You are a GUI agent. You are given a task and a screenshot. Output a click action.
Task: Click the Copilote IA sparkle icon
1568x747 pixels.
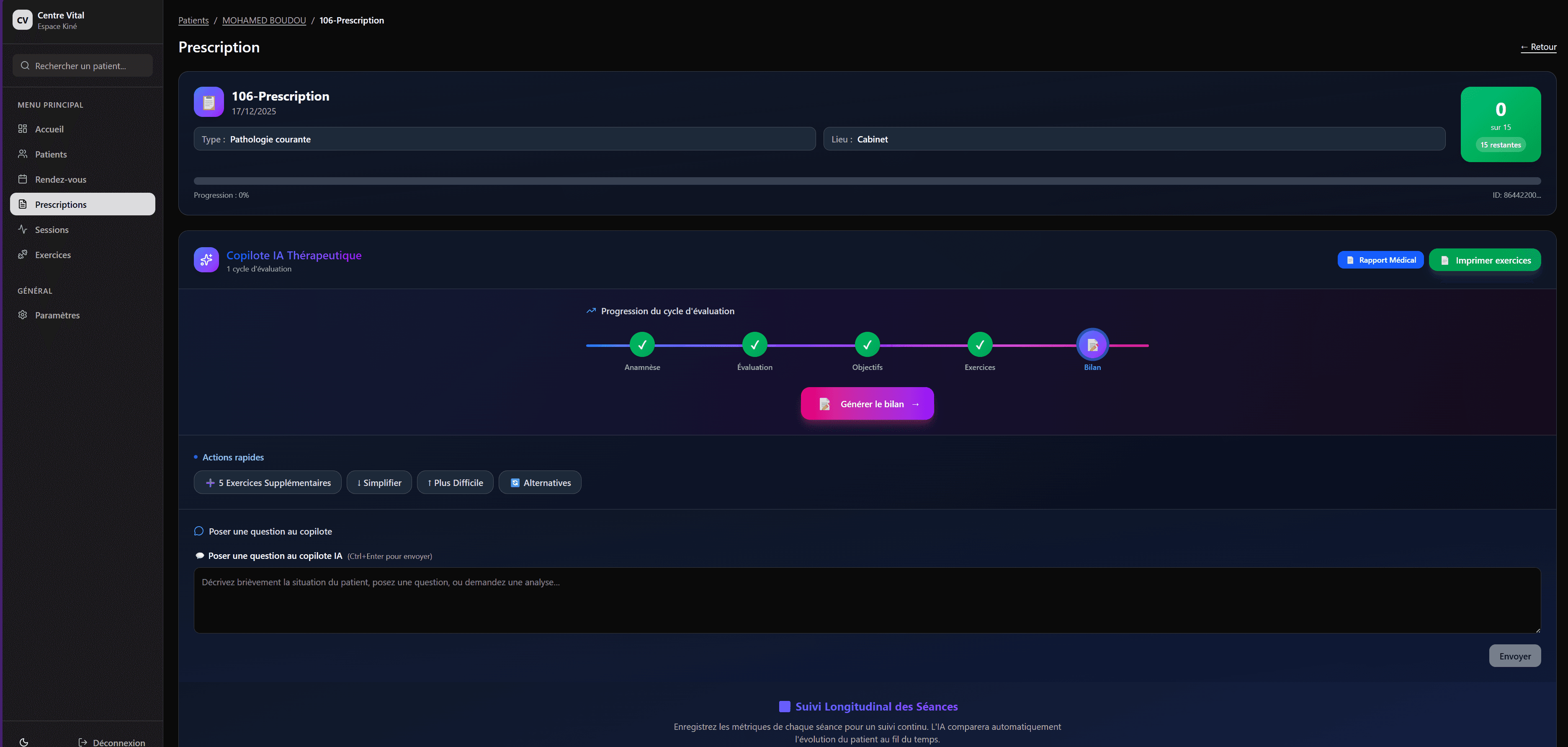coord(206,260)
